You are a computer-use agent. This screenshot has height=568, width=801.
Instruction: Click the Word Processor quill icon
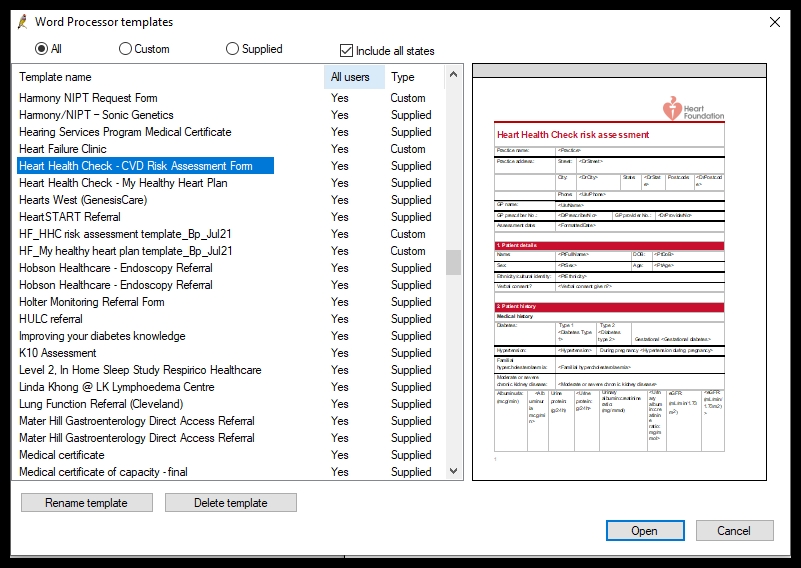pos(22,22)
